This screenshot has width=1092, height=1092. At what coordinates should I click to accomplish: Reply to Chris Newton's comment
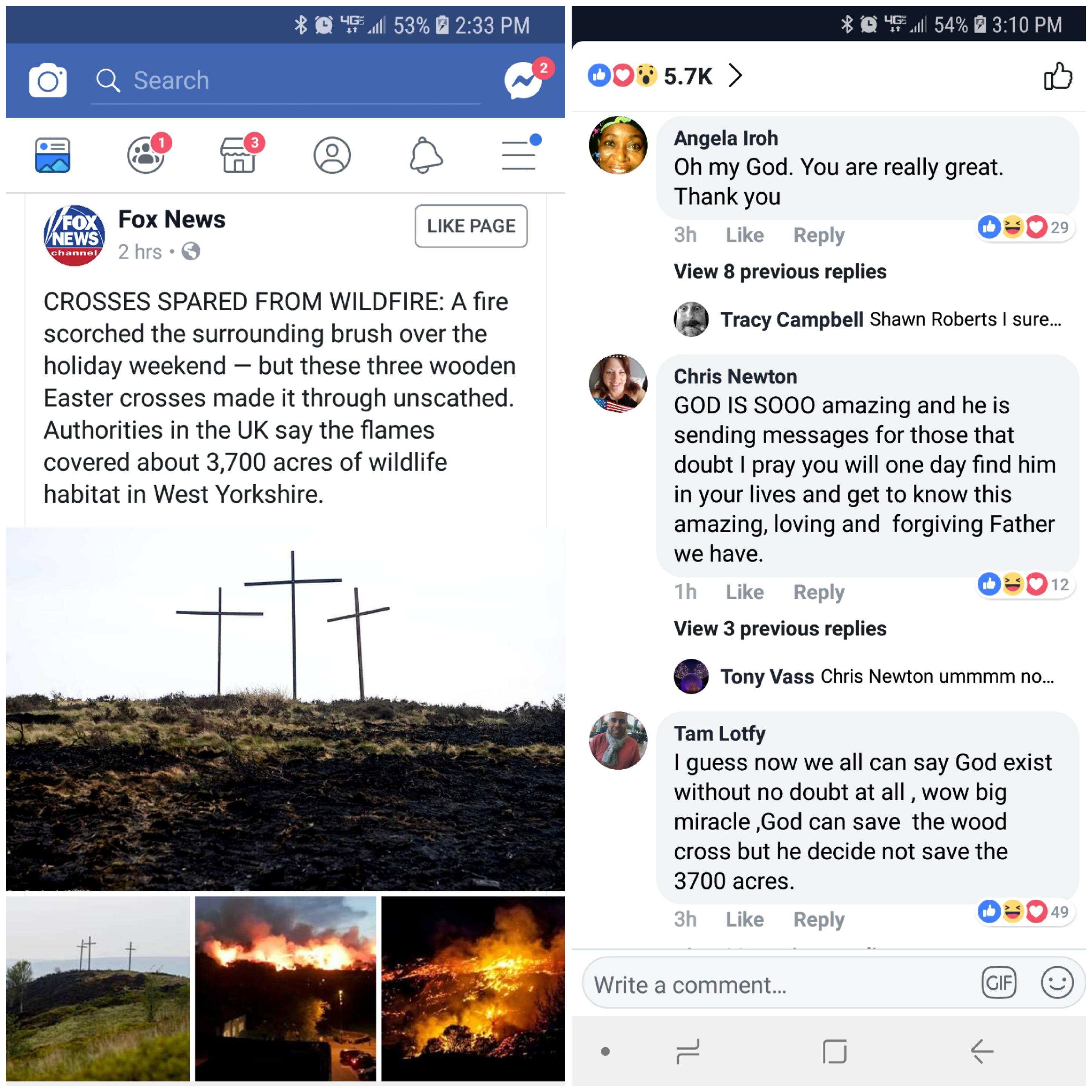tap(819, 592)
